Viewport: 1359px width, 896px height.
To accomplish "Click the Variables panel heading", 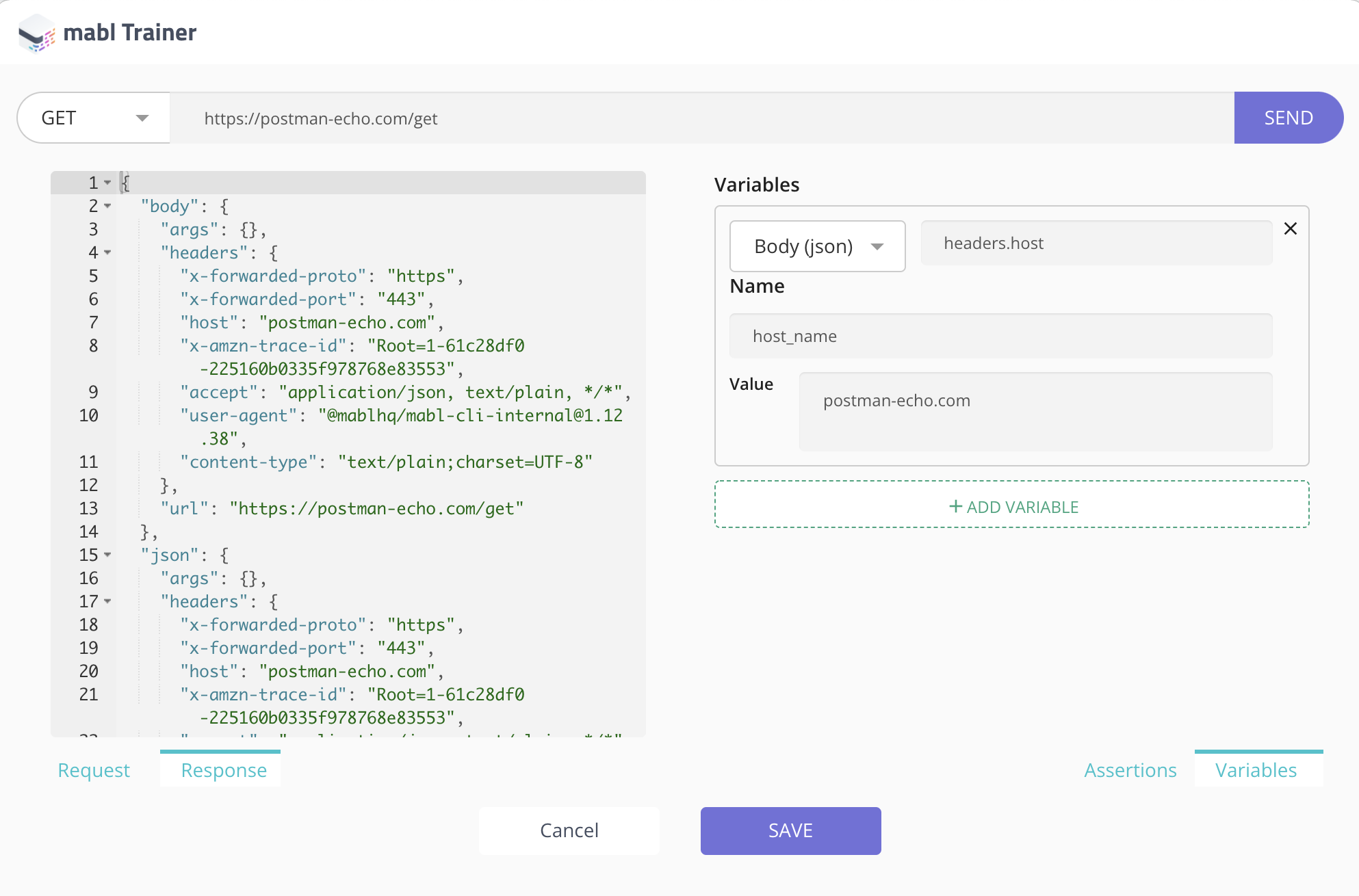I will click(757, 185).
